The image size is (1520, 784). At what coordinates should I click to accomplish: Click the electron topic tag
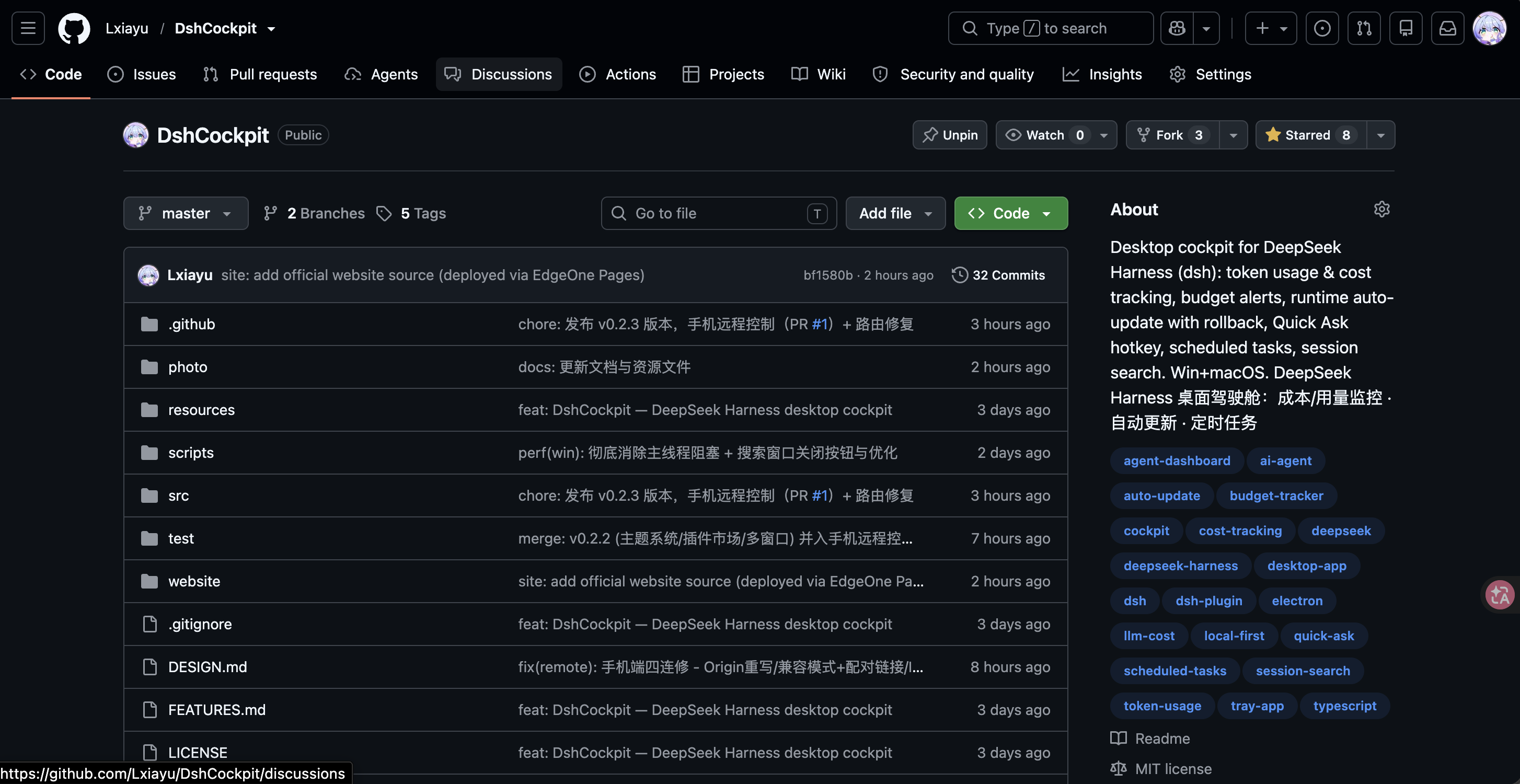pos(1297,601)
